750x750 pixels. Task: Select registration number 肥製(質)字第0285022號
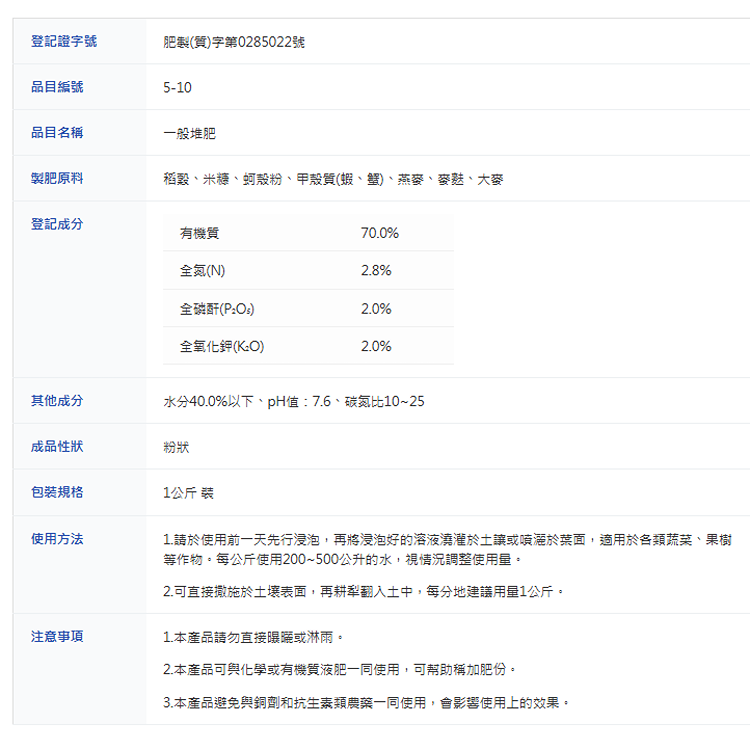(x=233, y=42)
